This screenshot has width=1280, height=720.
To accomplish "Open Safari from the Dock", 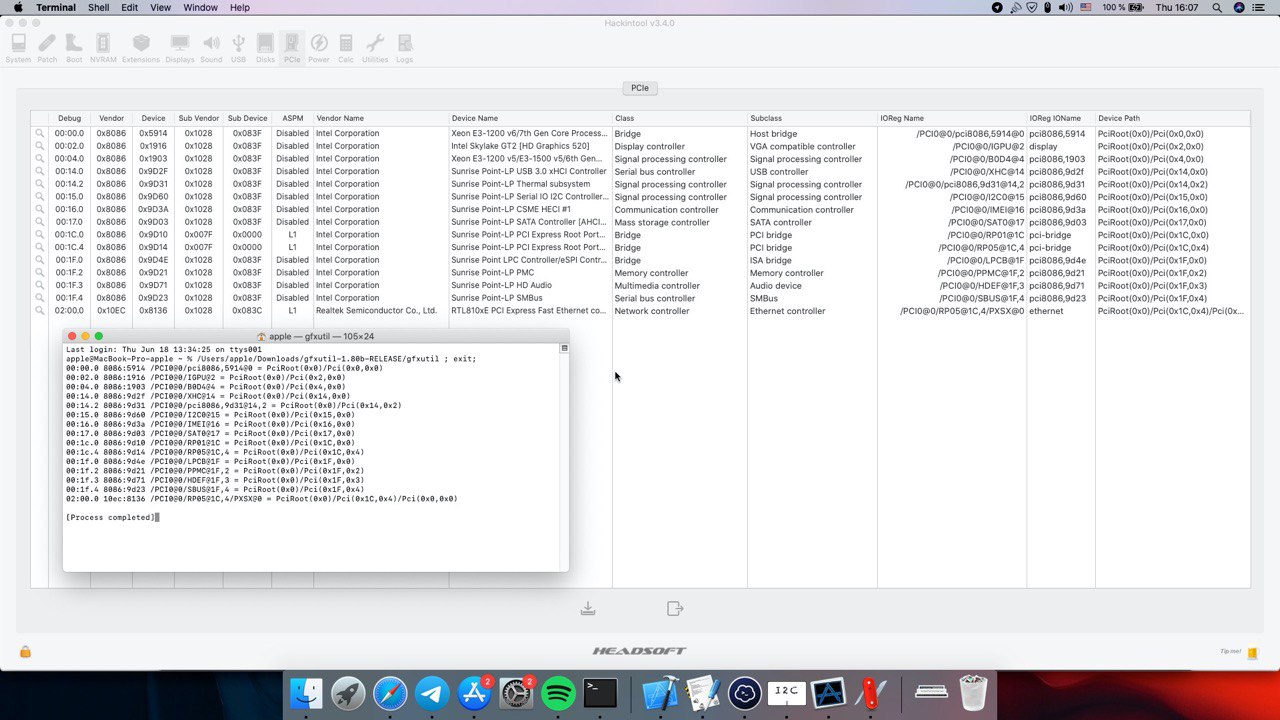I will pos(391,693).
